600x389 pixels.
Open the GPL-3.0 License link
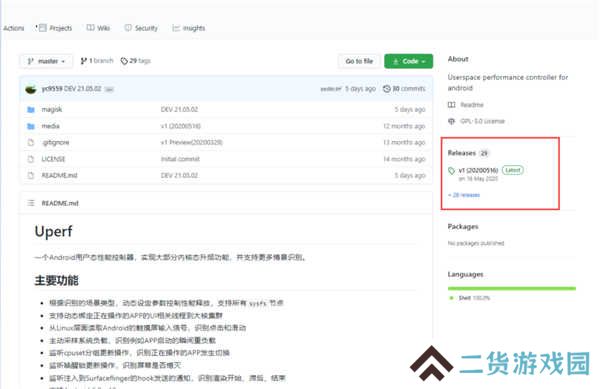483,121
